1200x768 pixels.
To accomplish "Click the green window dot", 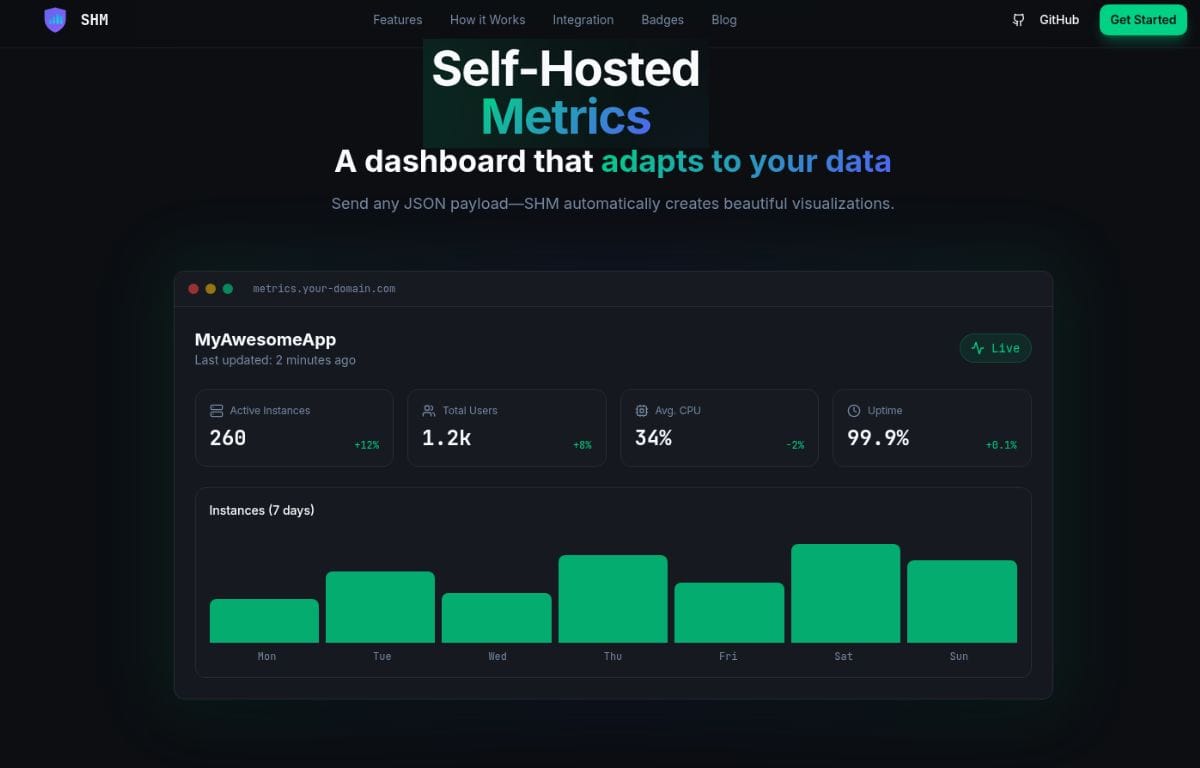I will click(227, 289).
